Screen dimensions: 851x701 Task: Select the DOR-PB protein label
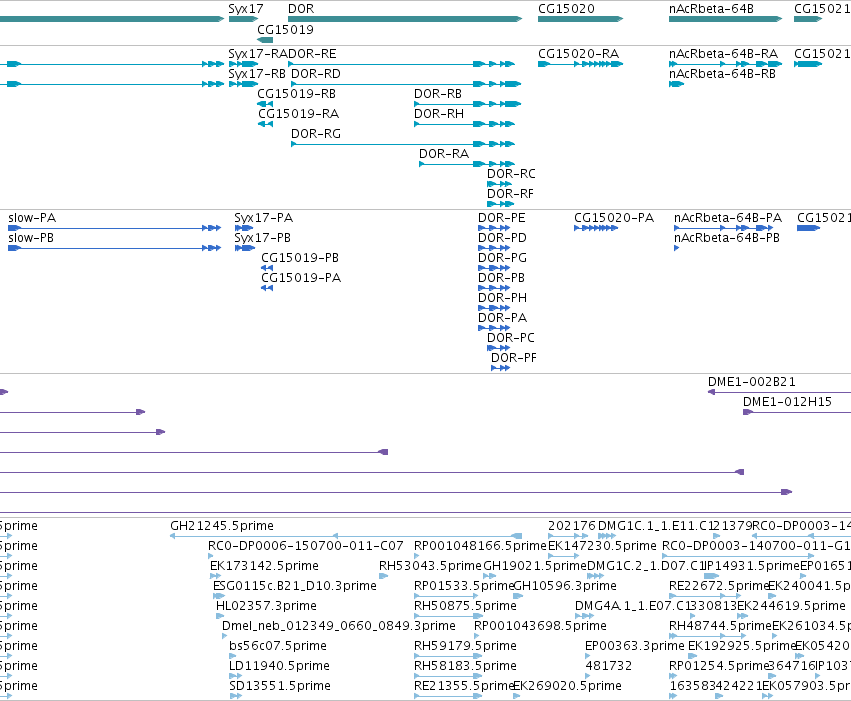(501, 278)
